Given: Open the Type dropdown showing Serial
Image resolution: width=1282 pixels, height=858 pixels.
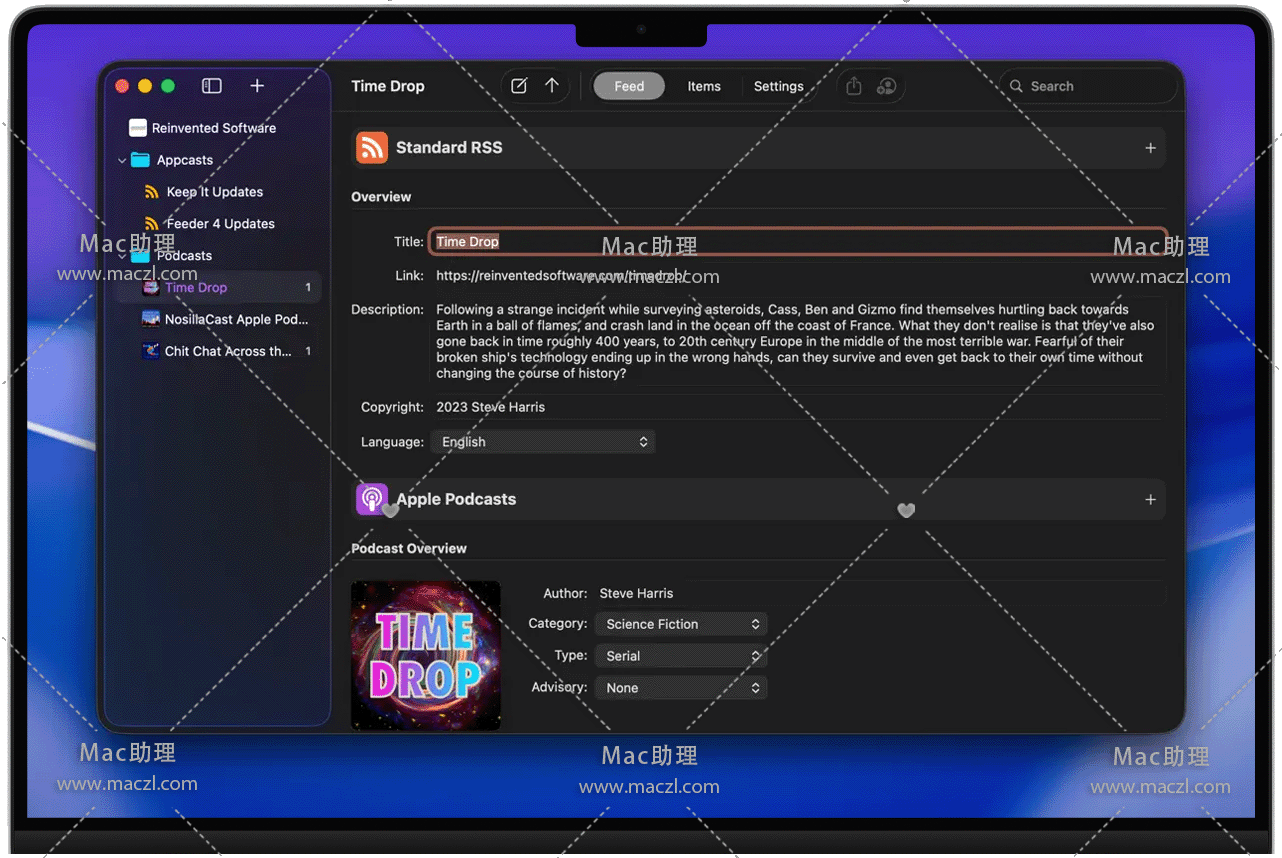Looking at the screenshot, I should tap(681, 656).
